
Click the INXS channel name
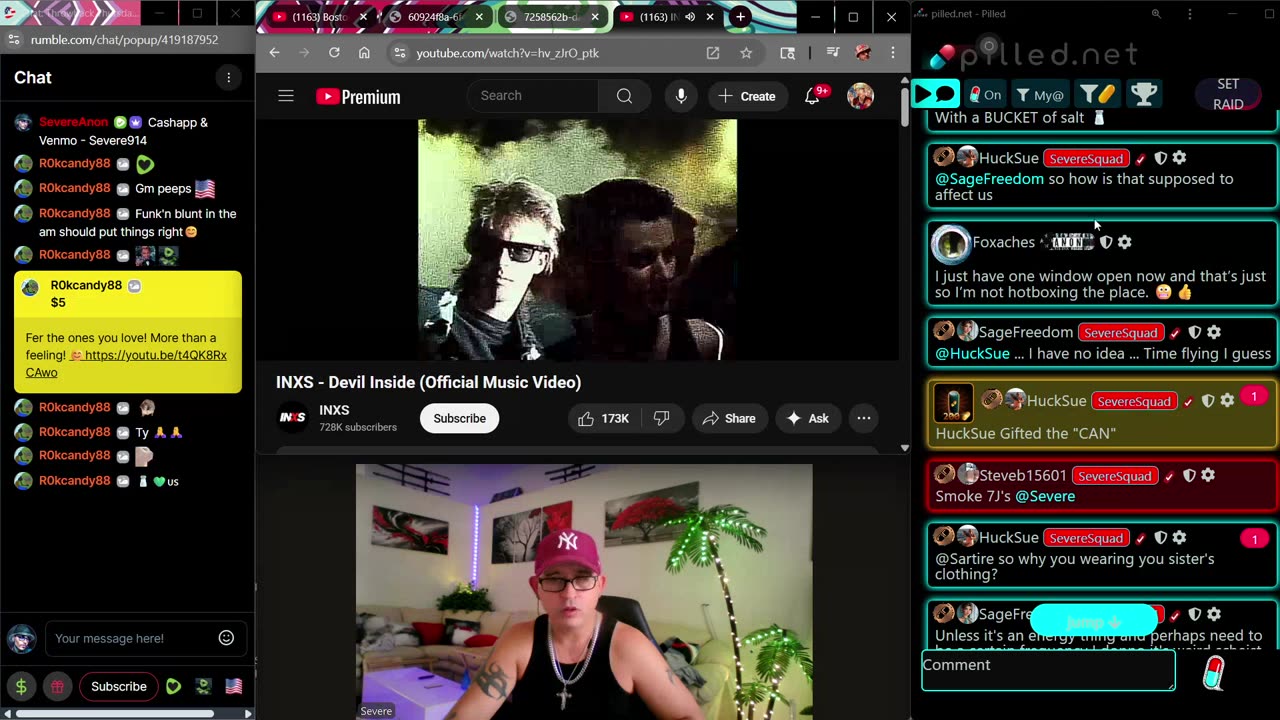click(x=334, y=410)
